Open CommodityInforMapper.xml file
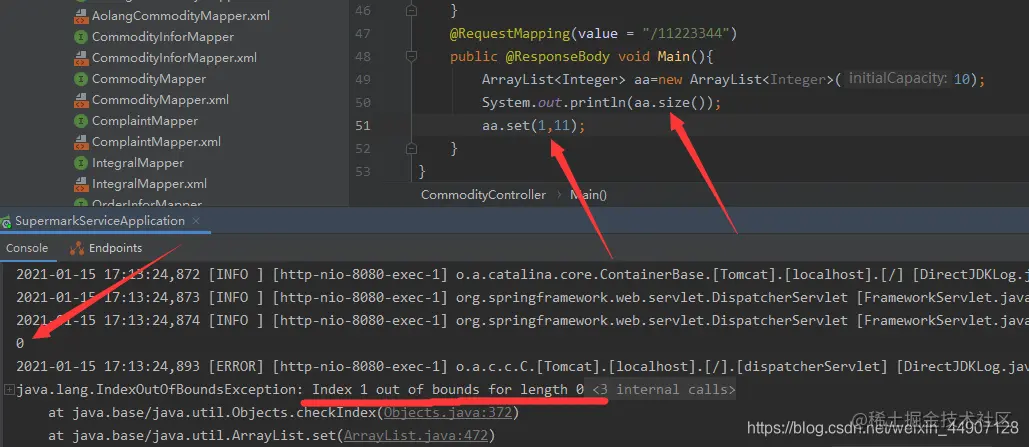 pos(174,58)
